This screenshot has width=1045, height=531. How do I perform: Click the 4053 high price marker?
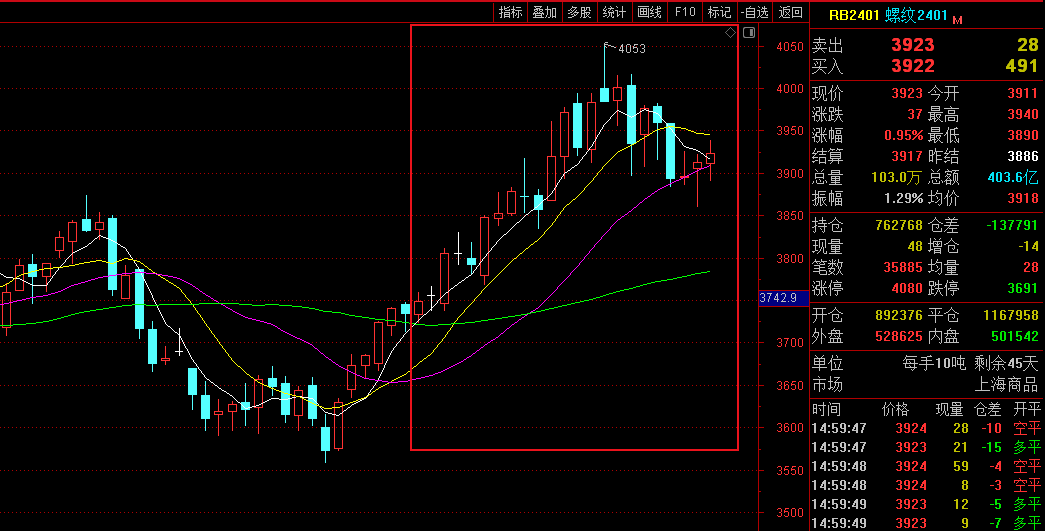pos(632,49)
